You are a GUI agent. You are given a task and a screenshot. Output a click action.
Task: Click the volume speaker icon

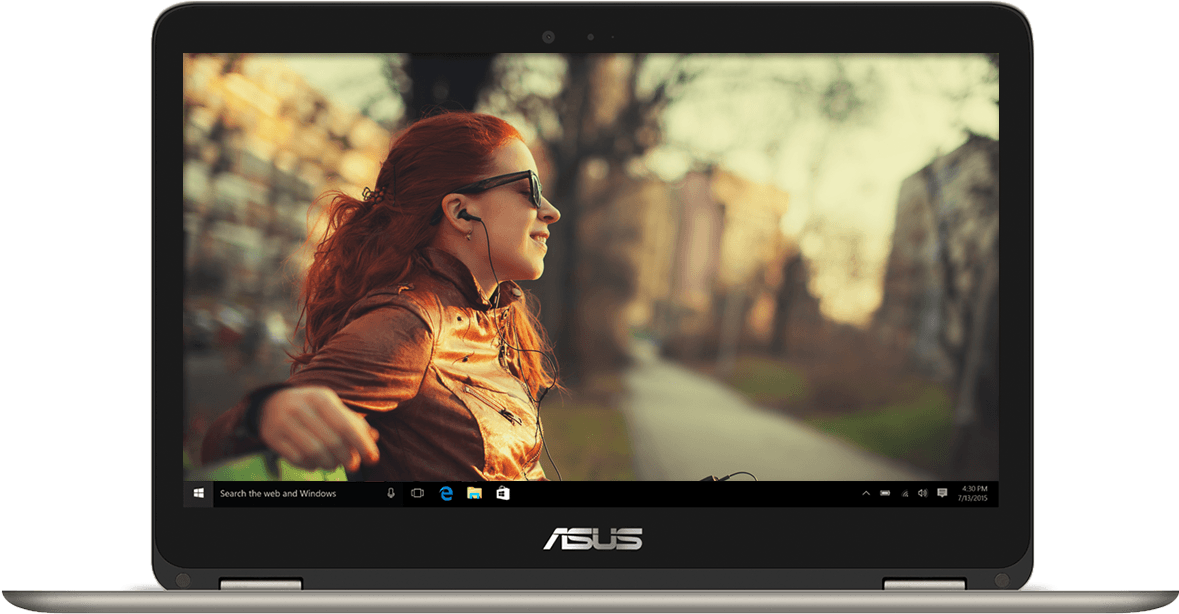(922, 493)
